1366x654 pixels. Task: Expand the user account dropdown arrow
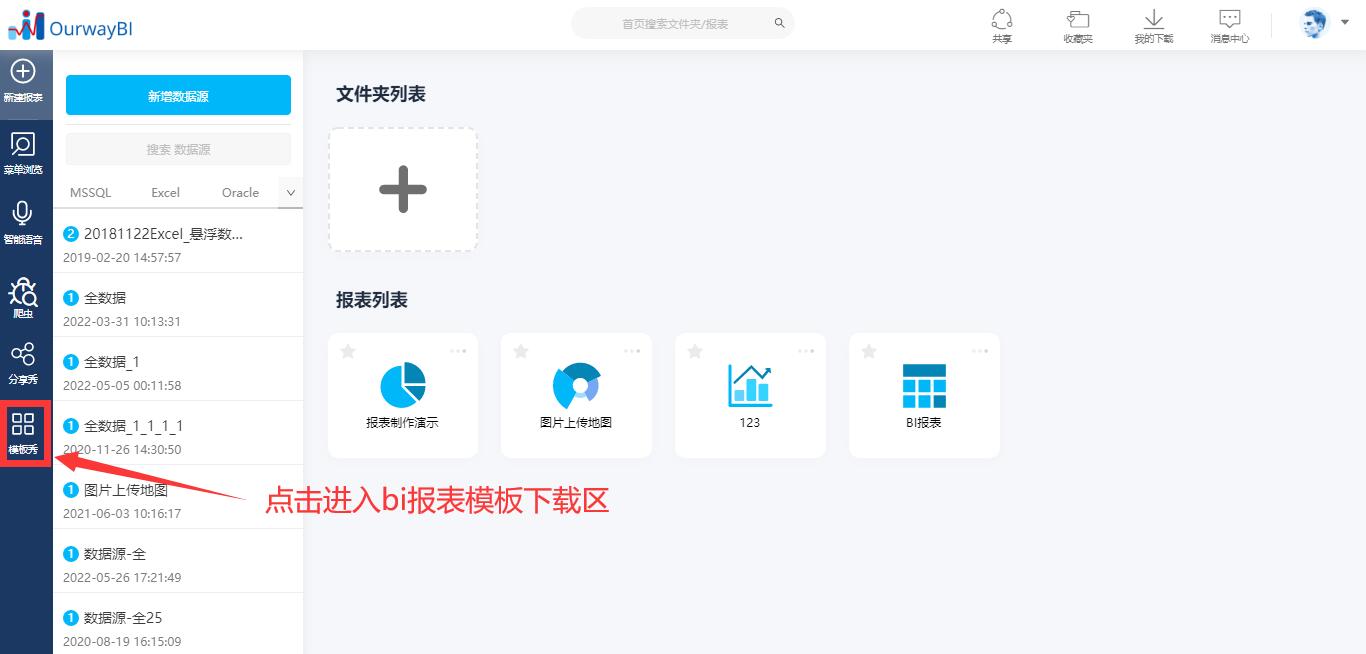click(1345, 22)
